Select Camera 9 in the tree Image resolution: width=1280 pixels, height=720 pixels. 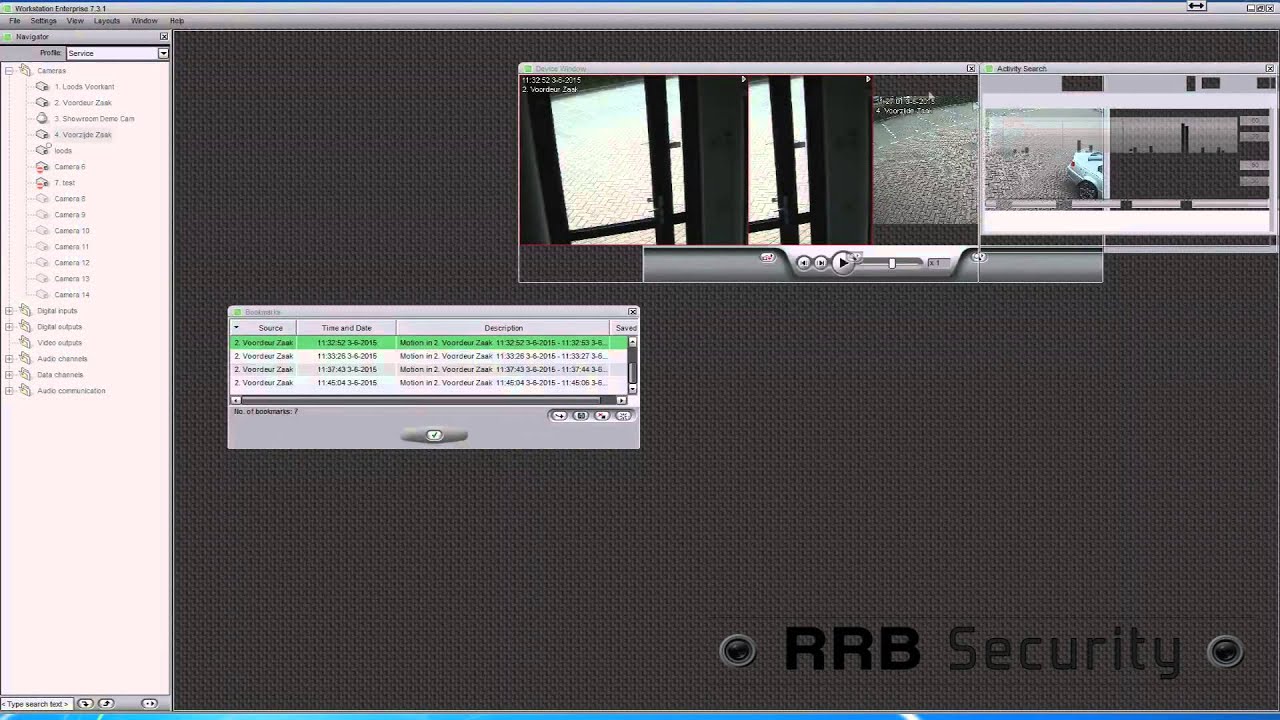pyautogui.click(x=70, y=215)
